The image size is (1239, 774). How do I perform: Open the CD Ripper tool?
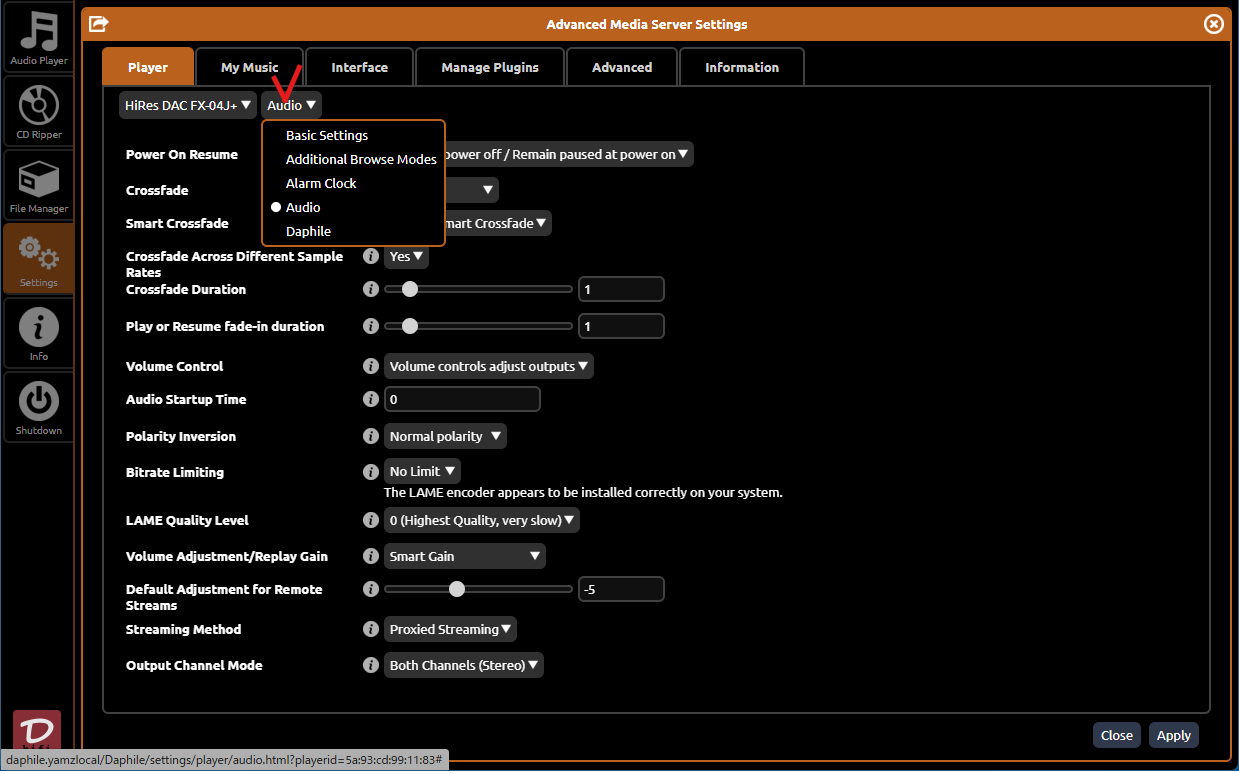[38, 110]
